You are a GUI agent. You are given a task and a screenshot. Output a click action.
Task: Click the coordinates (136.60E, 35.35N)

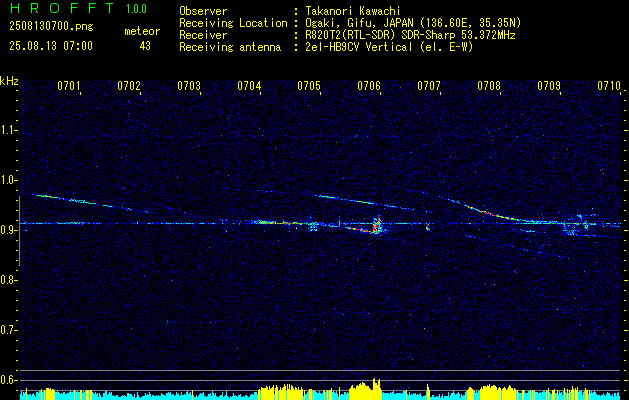(x=469, y=23)
